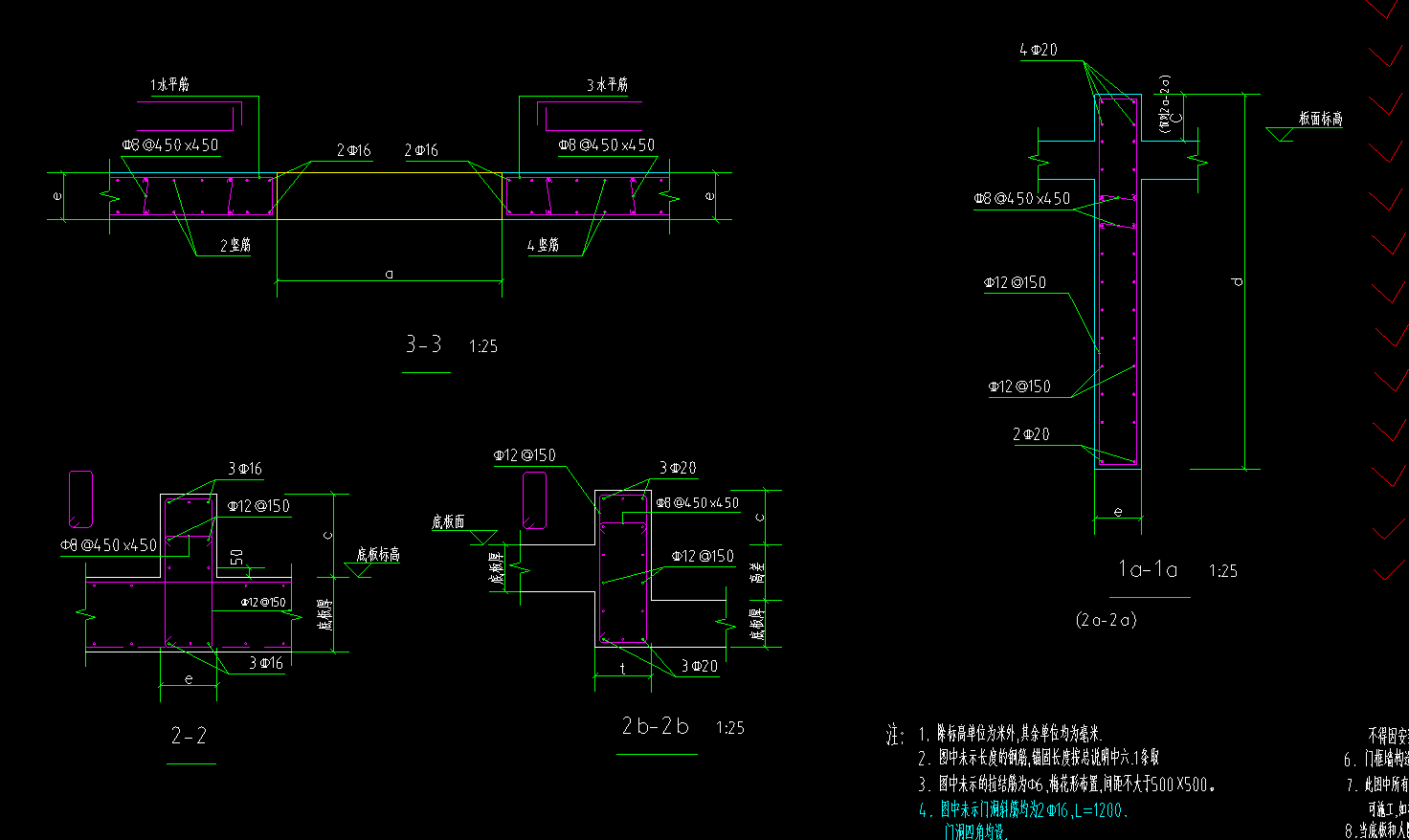The image size is (1409, 840).
Task: Click the '(2a-2a)' subtitle text
Action: tap(1107, 620)
